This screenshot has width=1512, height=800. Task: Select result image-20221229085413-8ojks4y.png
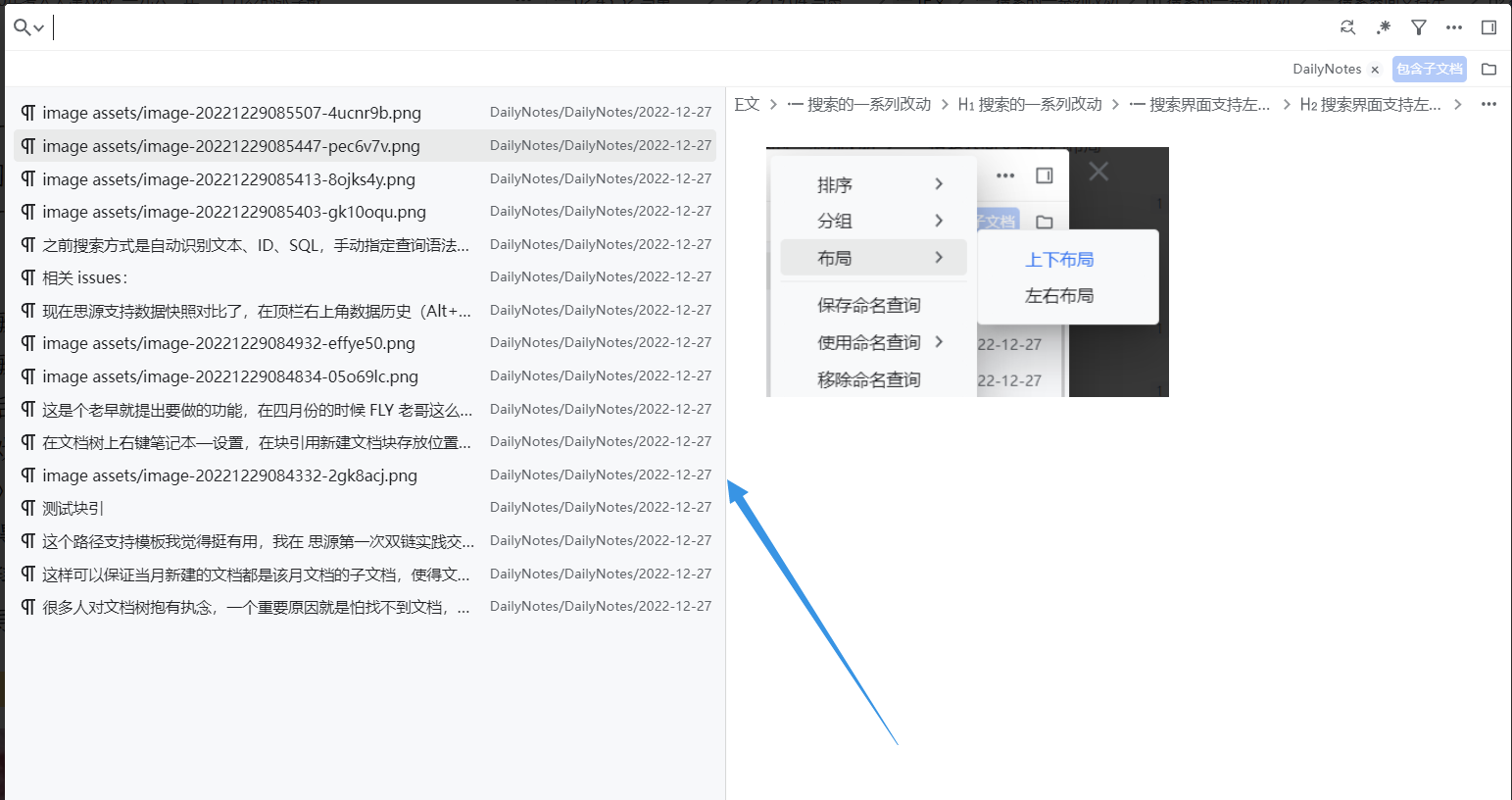pos(365,179)
